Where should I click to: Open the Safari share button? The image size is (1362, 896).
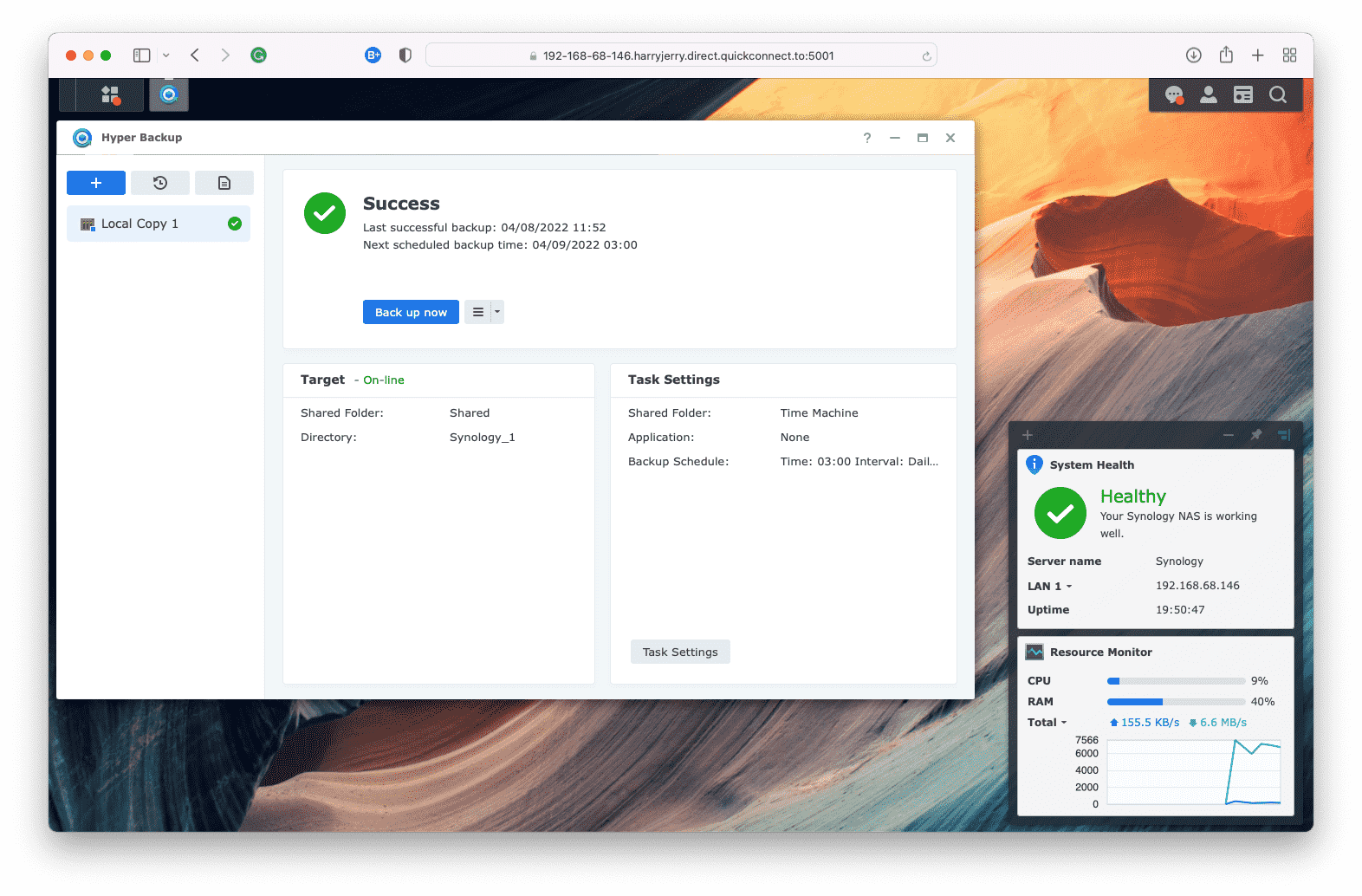click(1226, 55)
